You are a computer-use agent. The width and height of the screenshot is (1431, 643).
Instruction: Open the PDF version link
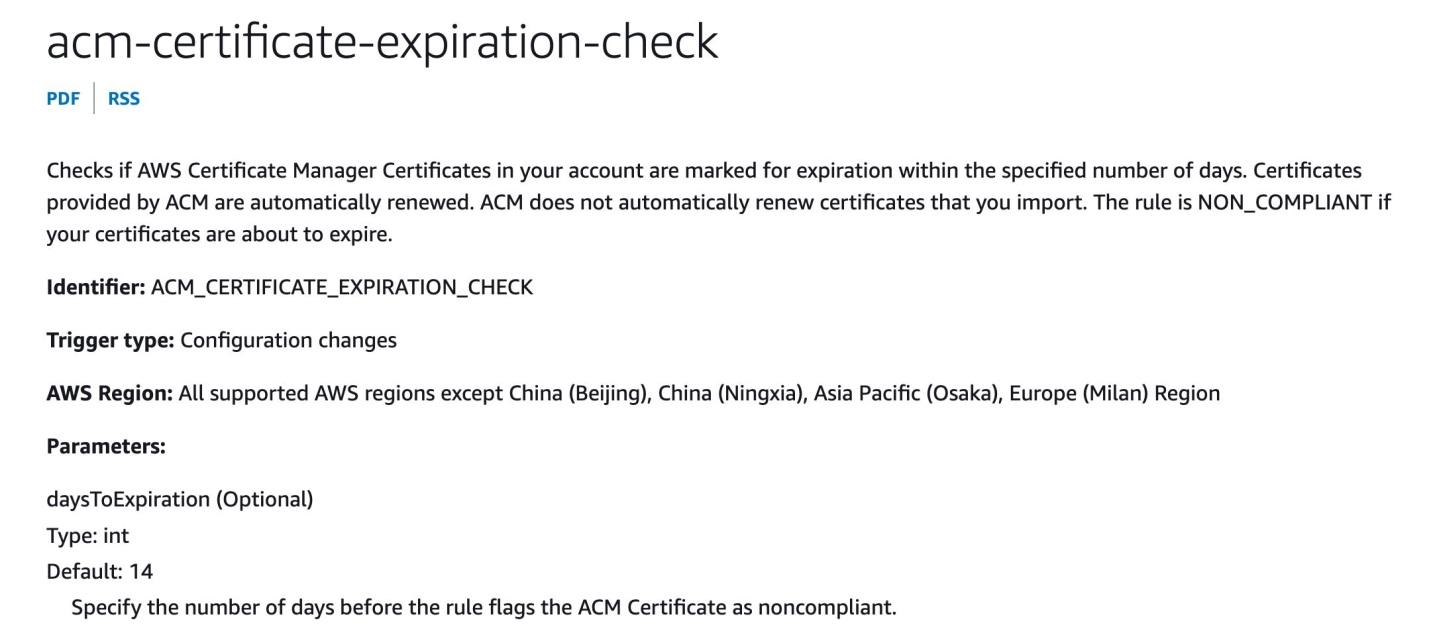pyautogui.click(x=63, y=98)
